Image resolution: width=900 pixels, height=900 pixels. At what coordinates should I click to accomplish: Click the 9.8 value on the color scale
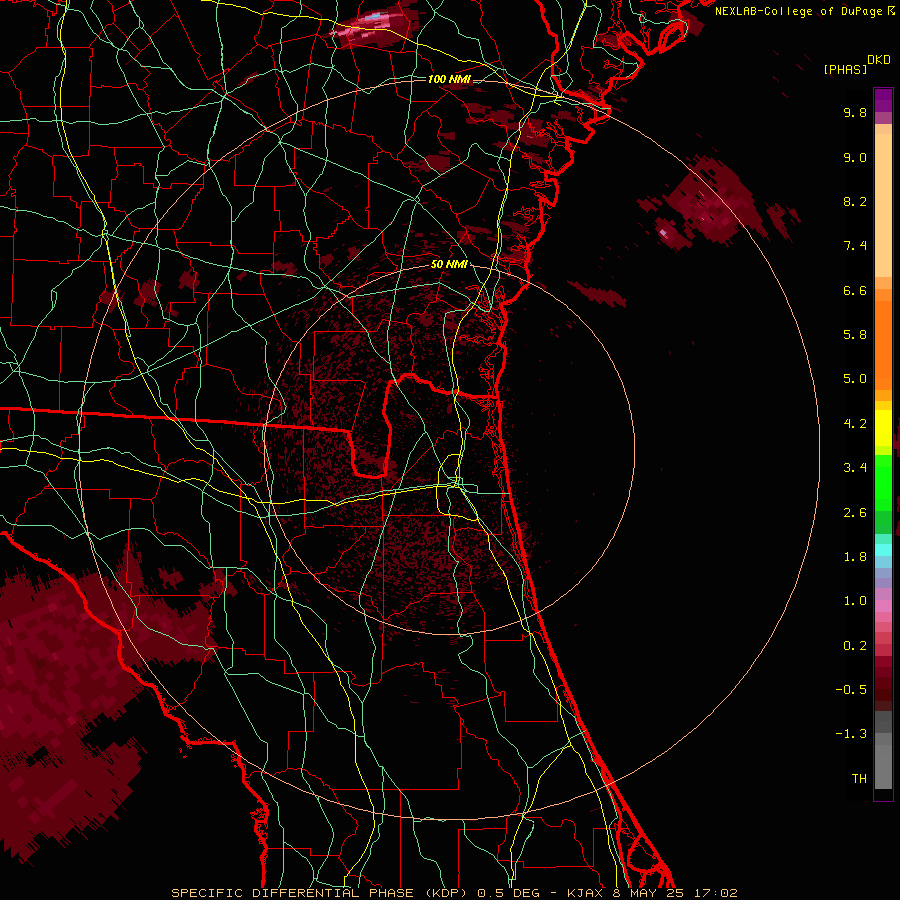click(x=855, y=112)
